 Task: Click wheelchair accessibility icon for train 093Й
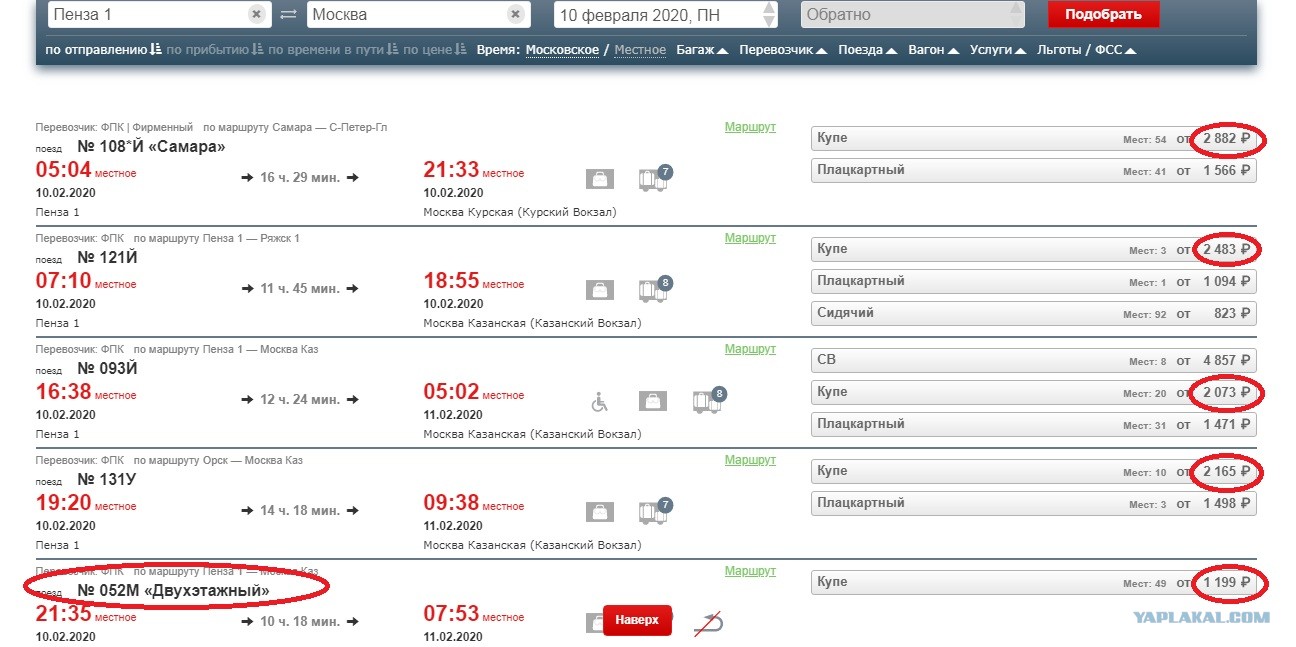[599, 402]
